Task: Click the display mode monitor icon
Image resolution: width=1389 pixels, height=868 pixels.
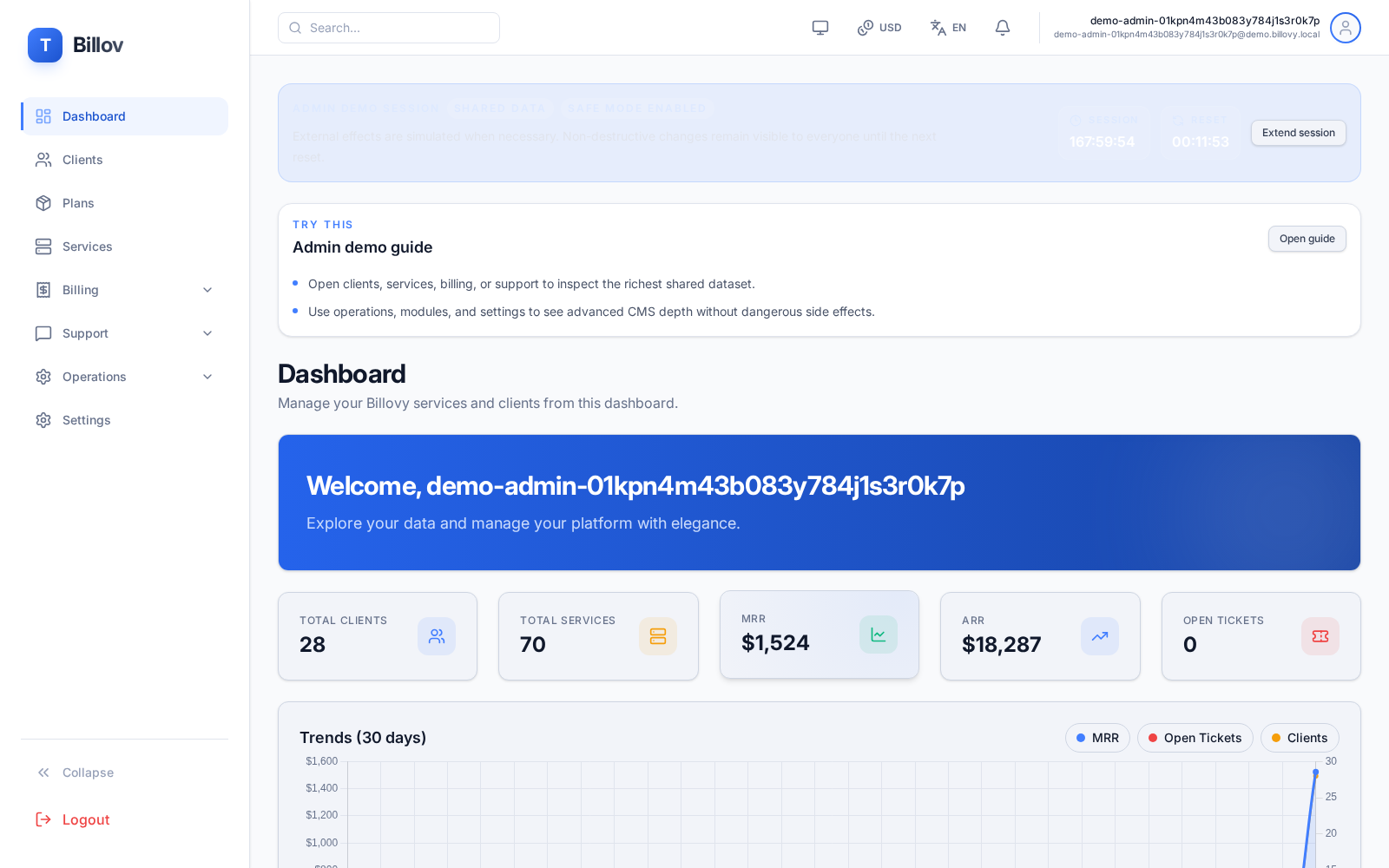Action: pyautogui.click(x=820, y=27)
